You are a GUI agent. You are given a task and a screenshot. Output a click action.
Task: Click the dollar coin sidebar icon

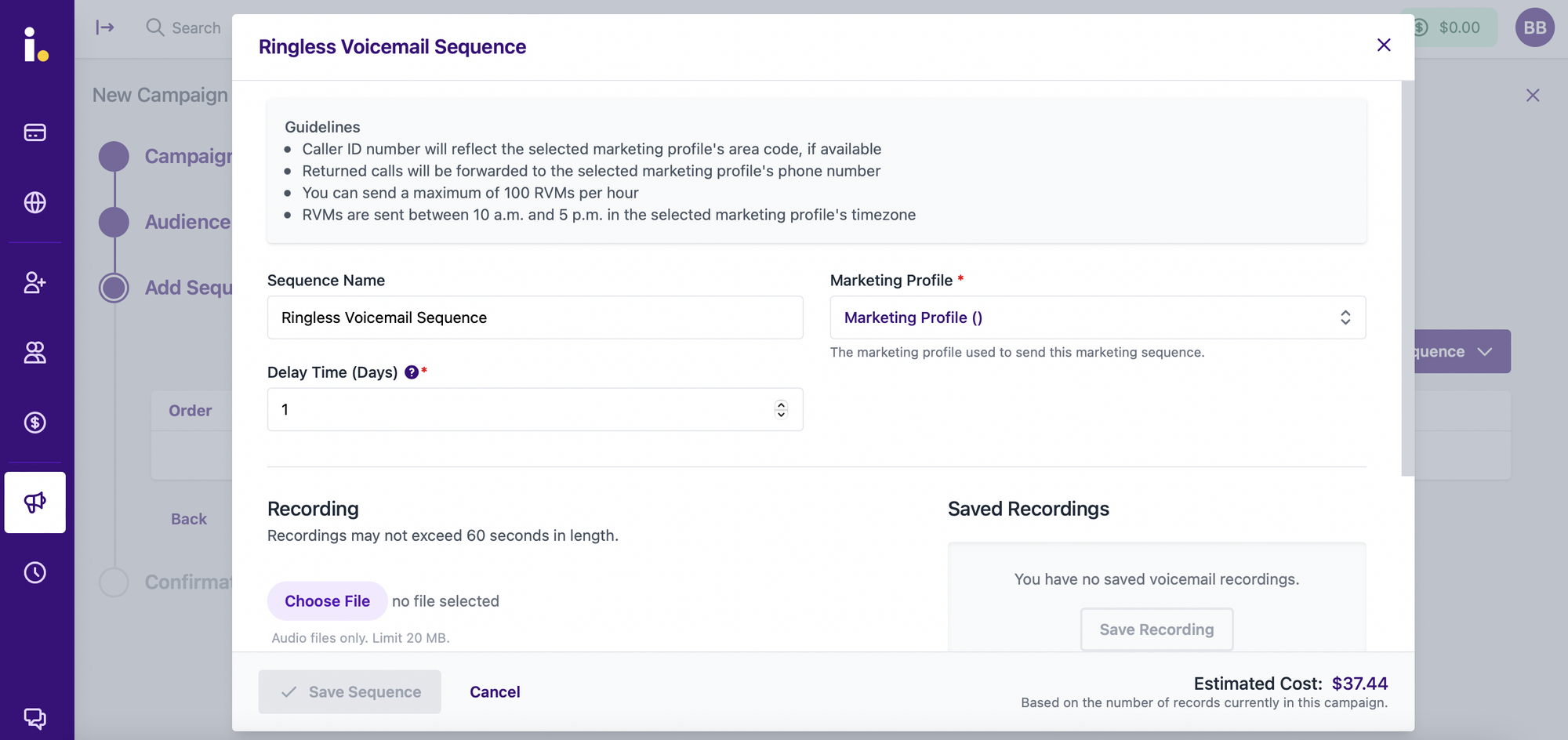point(35,423)
